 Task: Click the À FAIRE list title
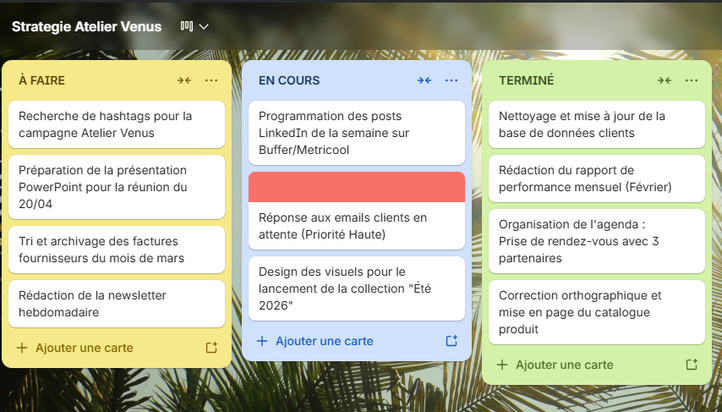[x=42, y=81]
